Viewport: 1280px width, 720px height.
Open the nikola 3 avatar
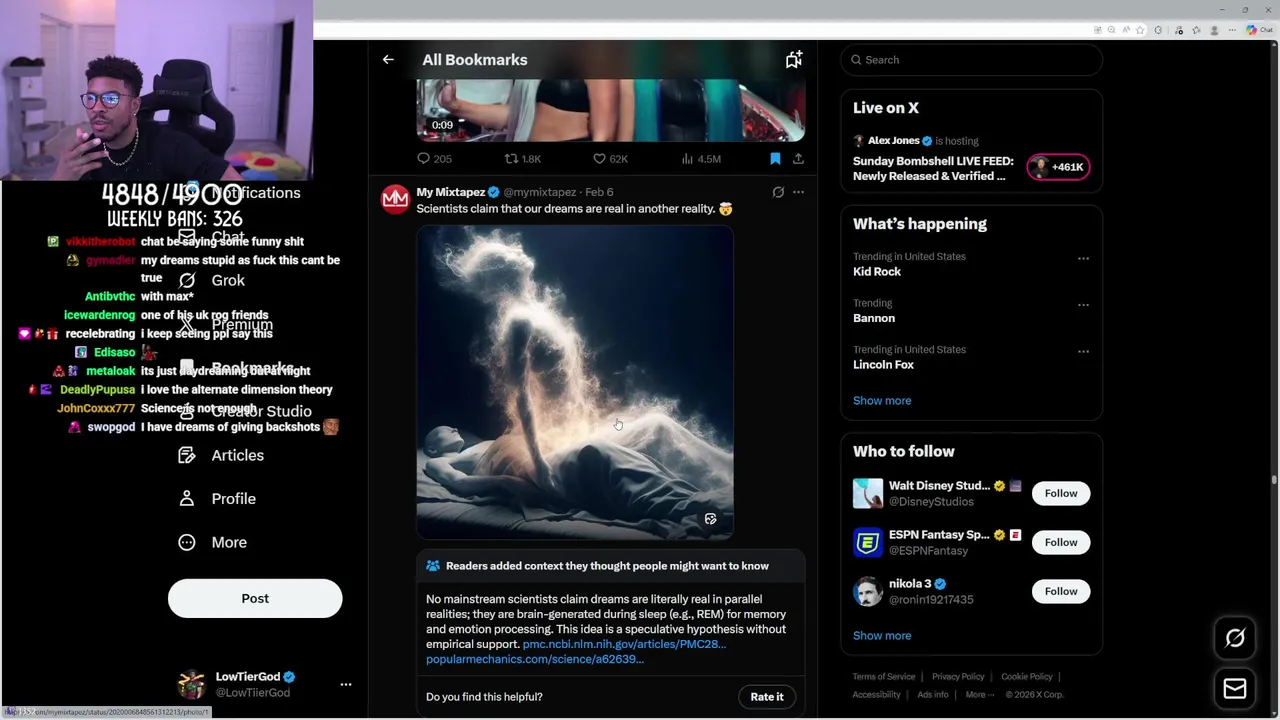868,591
